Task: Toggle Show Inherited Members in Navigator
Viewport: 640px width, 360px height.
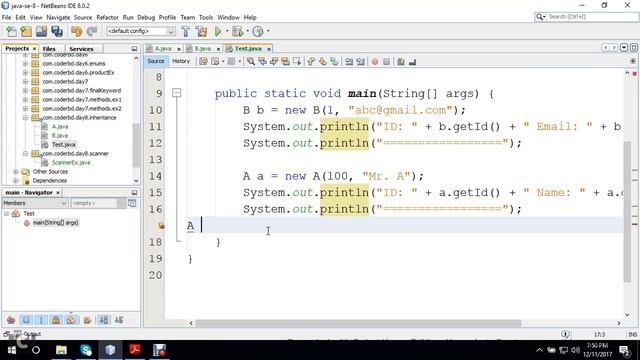Action: click(11, 320)
